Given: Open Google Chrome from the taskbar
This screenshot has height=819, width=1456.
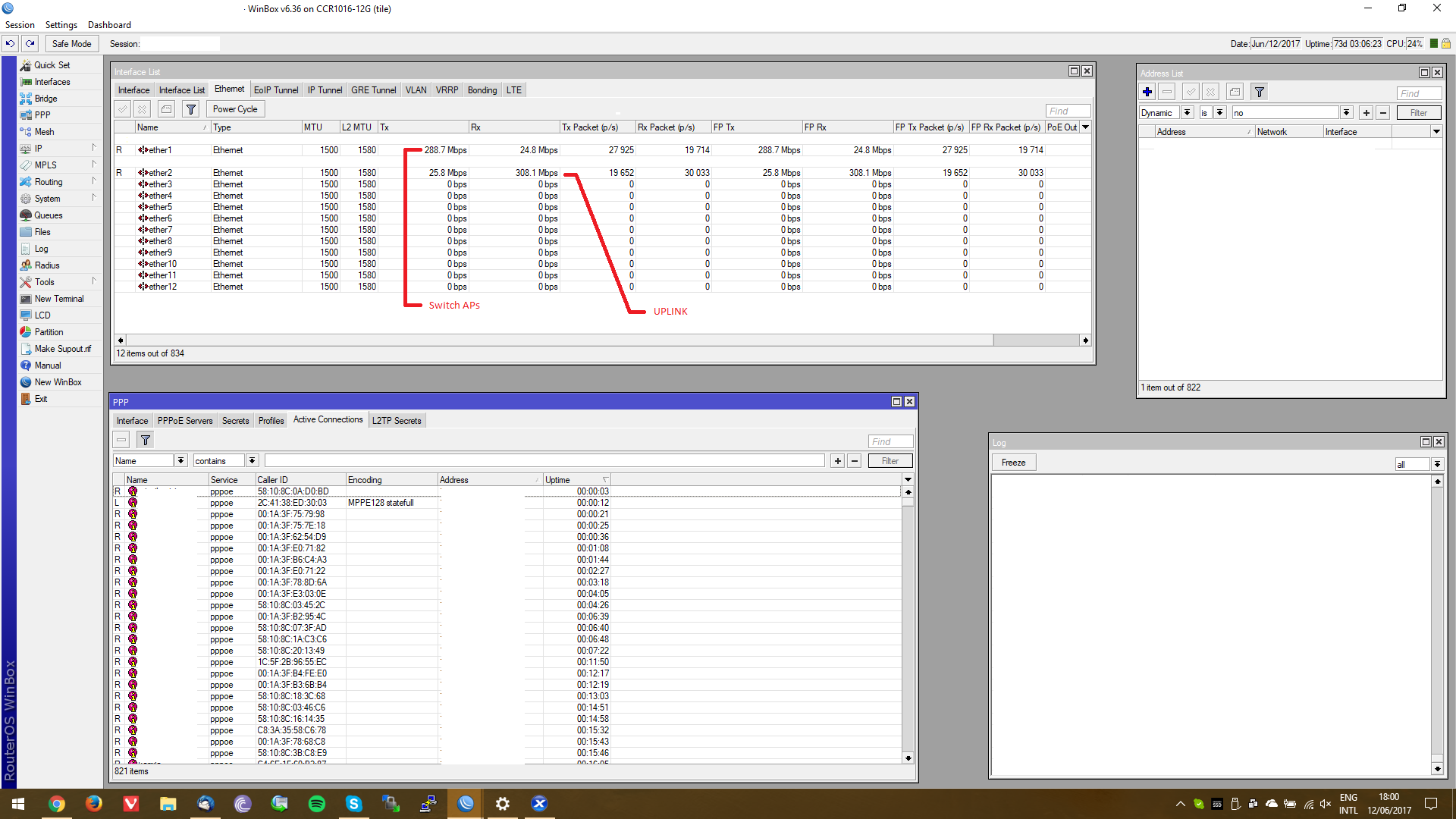Looking at the screenshot, I should click(57, 804).
